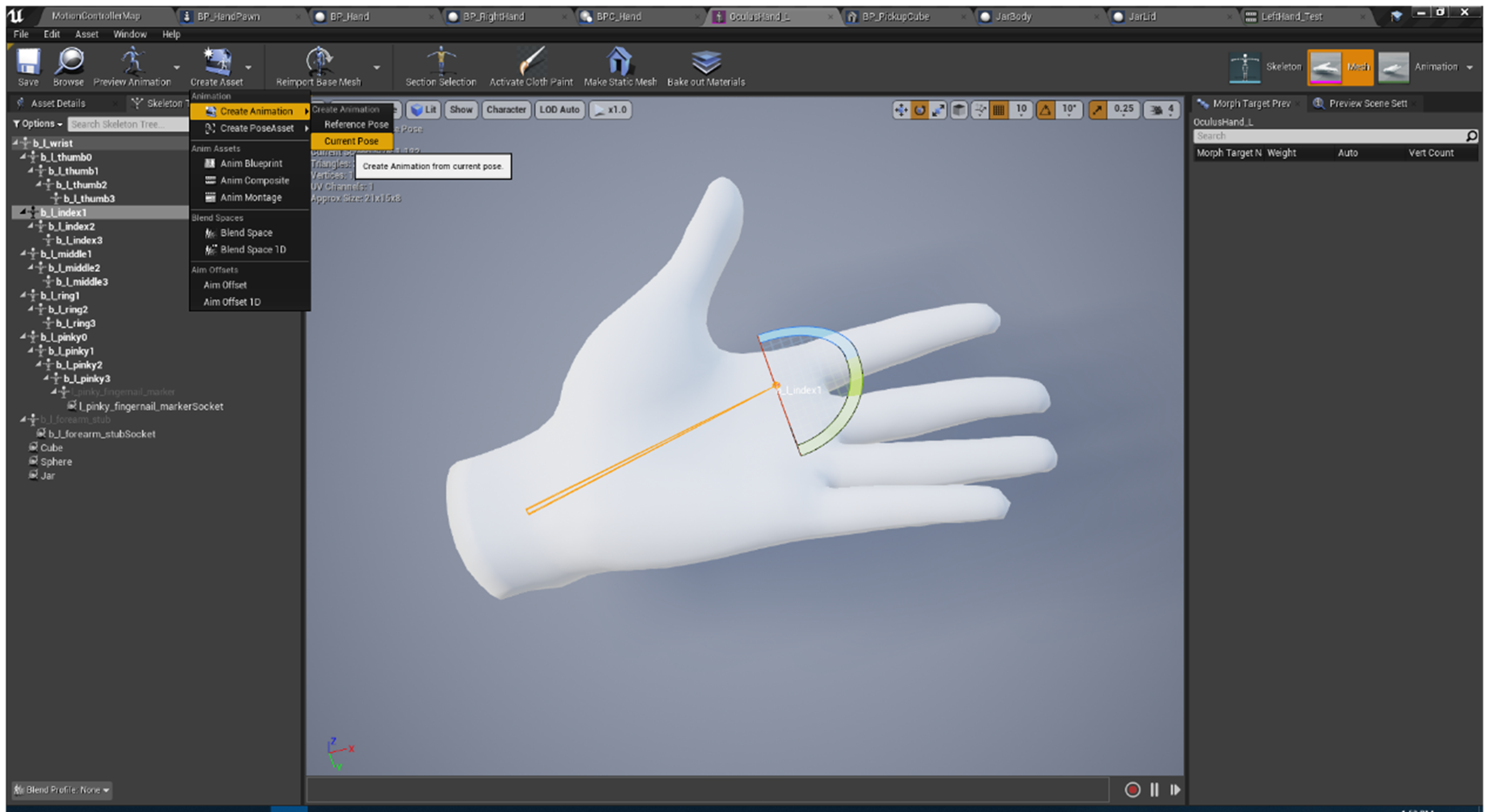Click the Unreal Engine logo
This screenshot has width=1489, height=812.
point(16,16)
